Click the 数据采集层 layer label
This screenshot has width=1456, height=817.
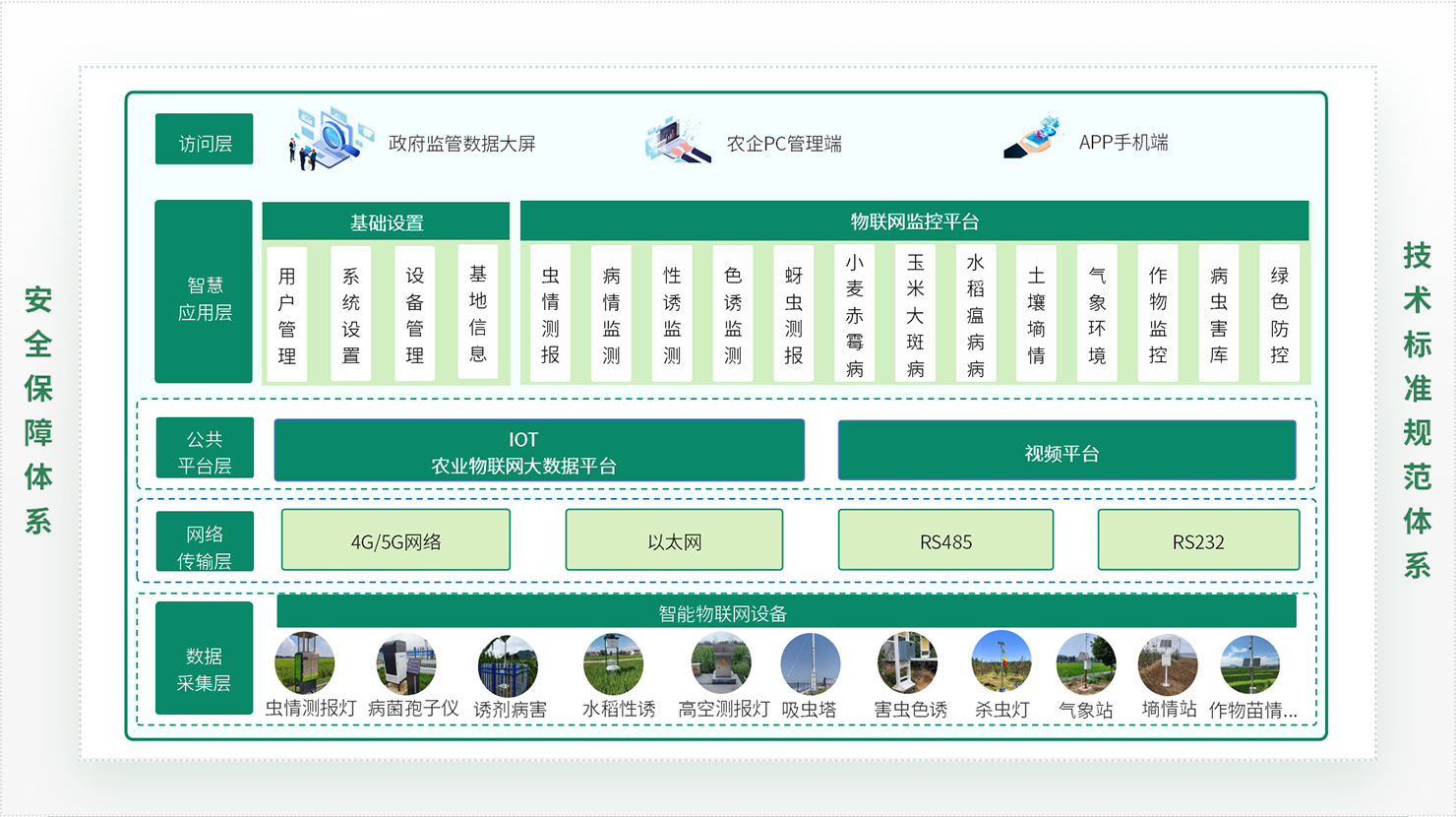(205, 659)
